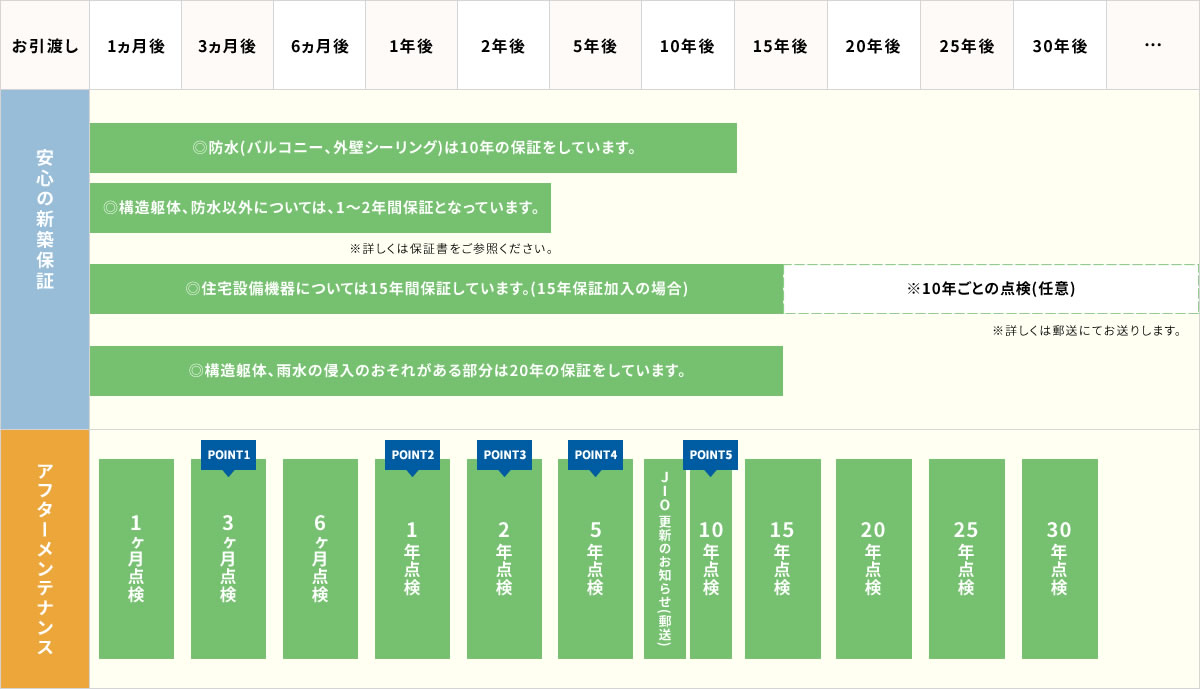
Task: Select the 15年間保証 housing equipment bar
Action: point(436,289)
